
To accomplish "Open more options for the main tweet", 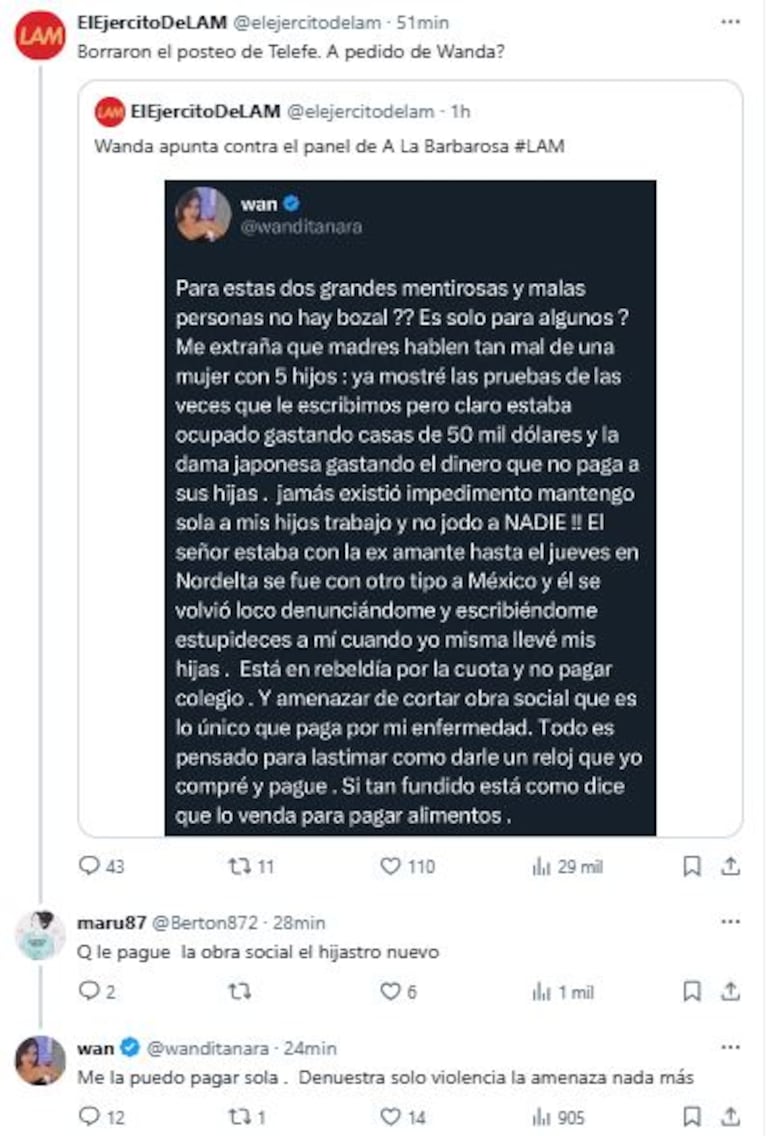I will 733,20.
